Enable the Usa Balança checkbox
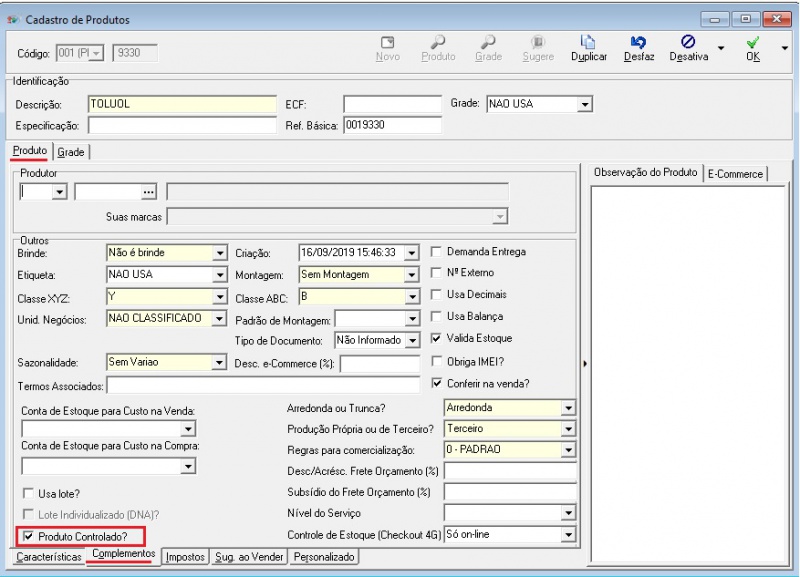The image size is (800, 577). [436, 316]
